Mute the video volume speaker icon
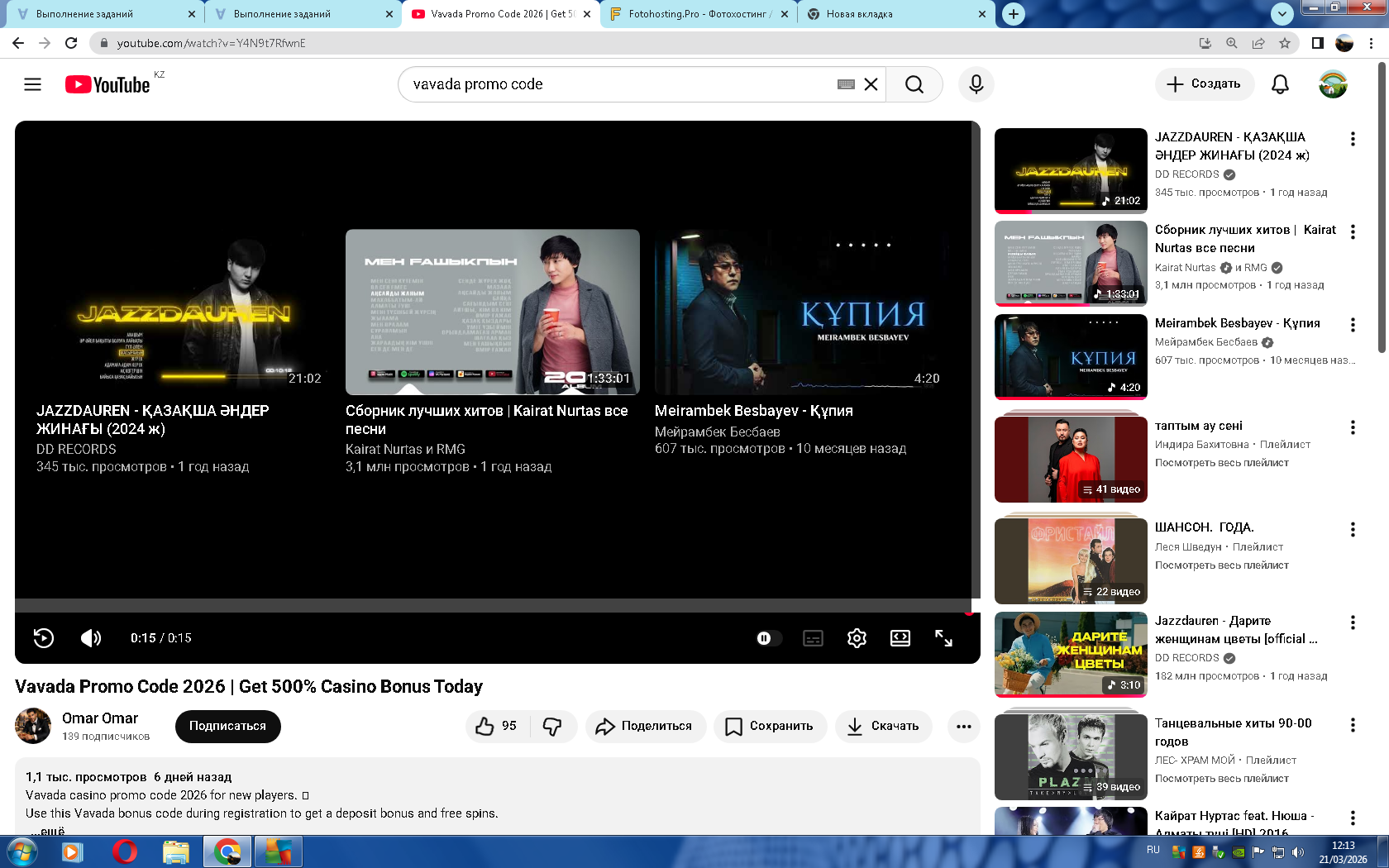The height and width of the screenshot is (868, 1389). (90, 638)
